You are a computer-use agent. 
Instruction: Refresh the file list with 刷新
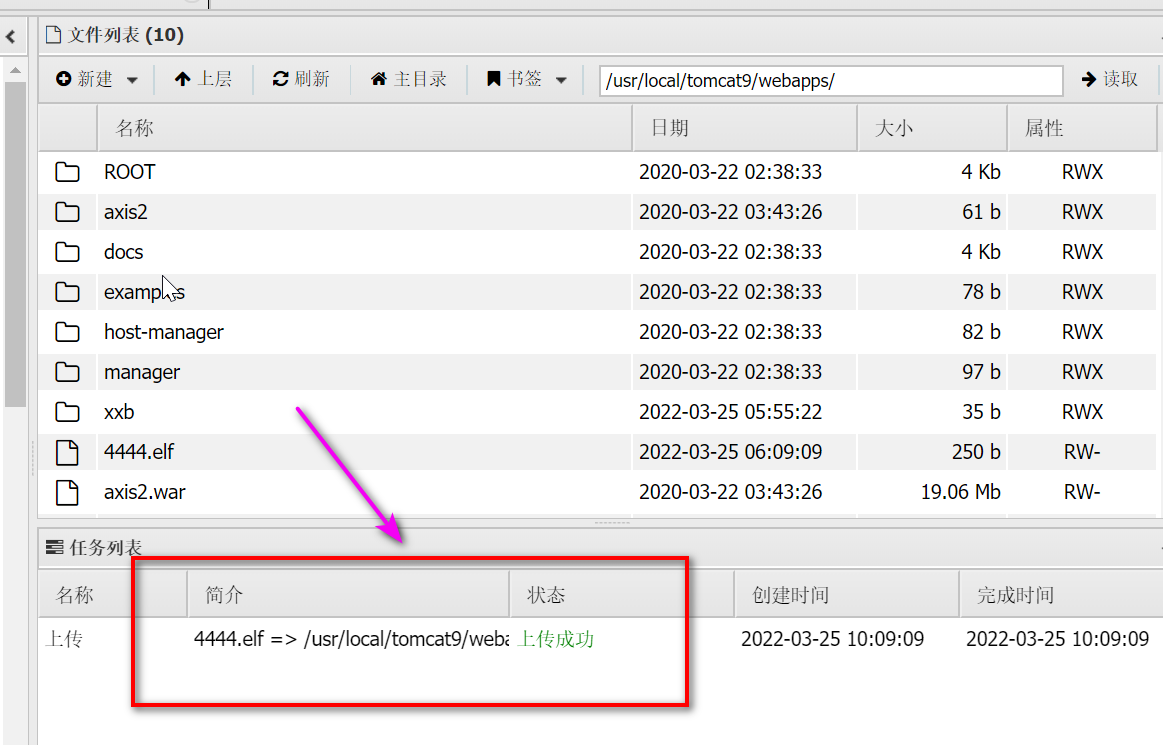[x=301, y=79]
